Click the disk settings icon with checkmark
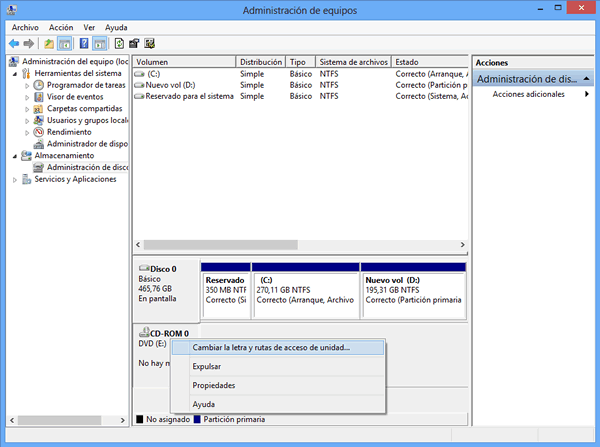 (150, 44)
